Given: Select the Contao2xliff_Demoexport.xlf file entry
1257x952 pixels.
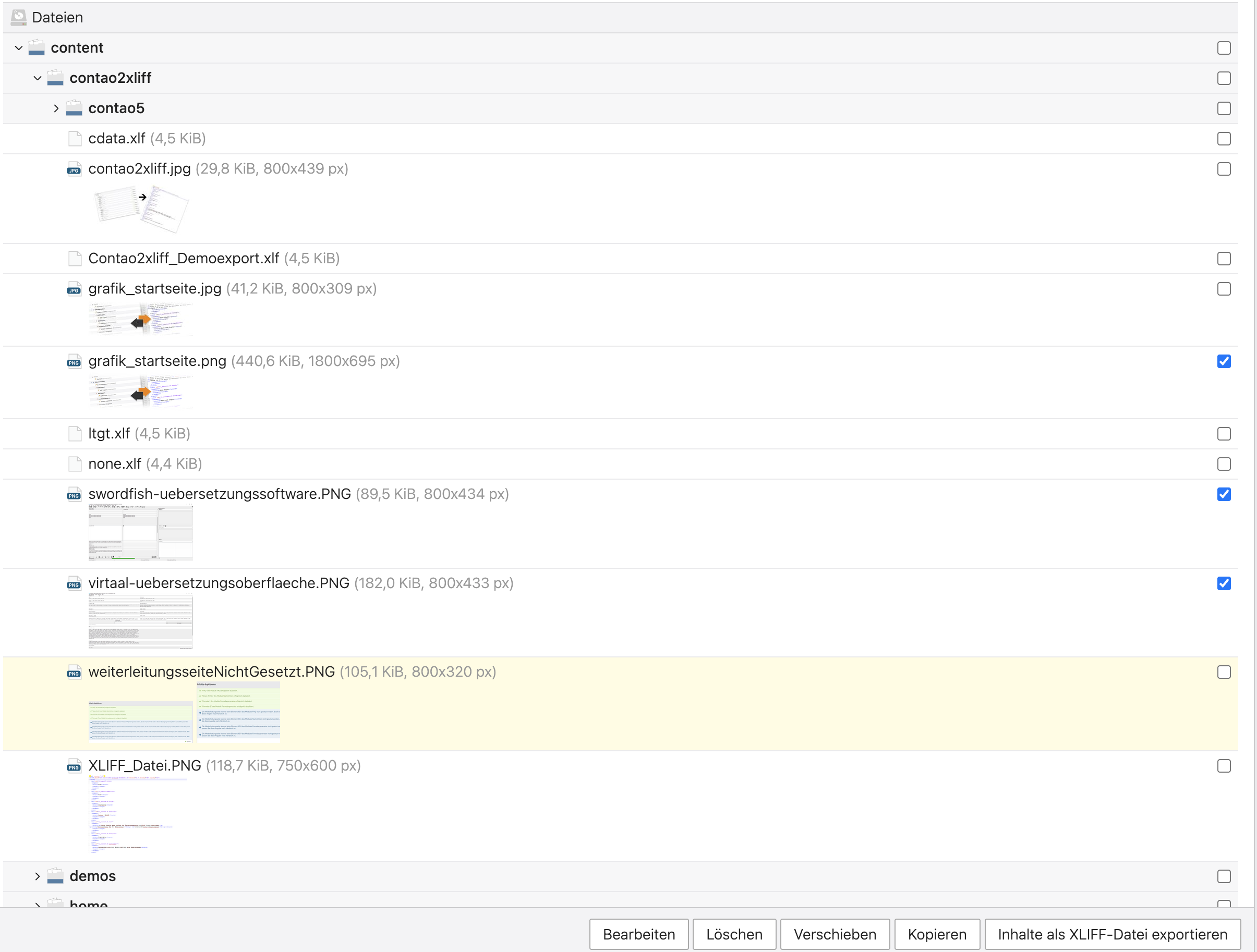Looking at the screenshot, I should point(183,259).
